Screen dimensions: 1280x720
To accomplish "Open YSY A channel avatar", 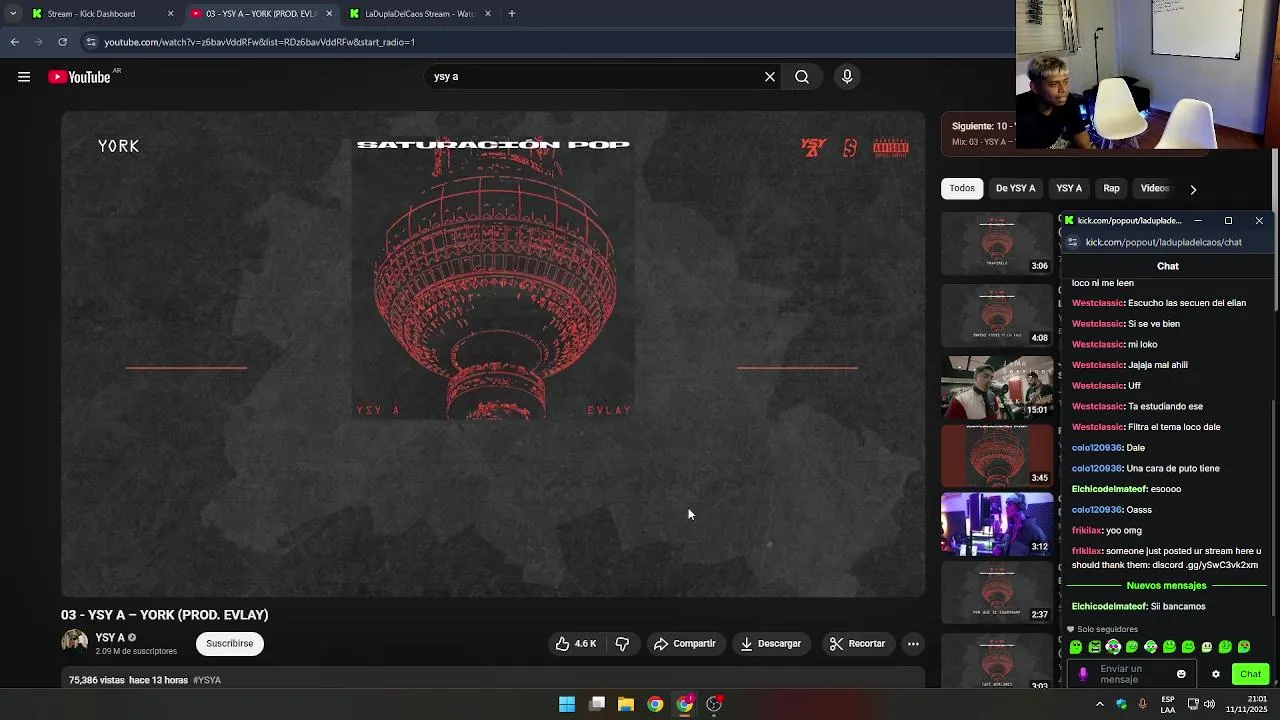I will [75, 643].
